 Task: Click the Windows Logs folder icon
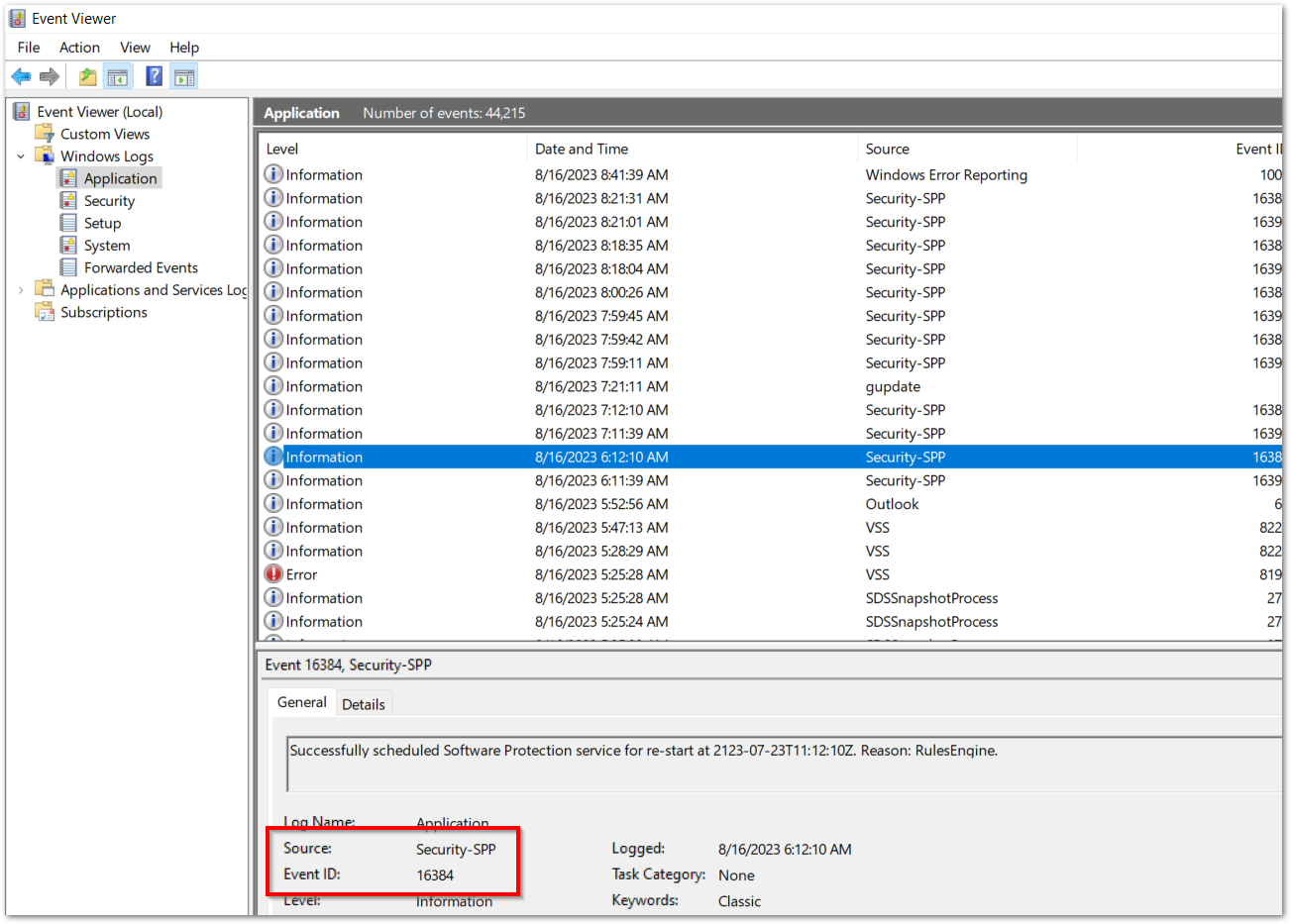click(x=45, y=155)
